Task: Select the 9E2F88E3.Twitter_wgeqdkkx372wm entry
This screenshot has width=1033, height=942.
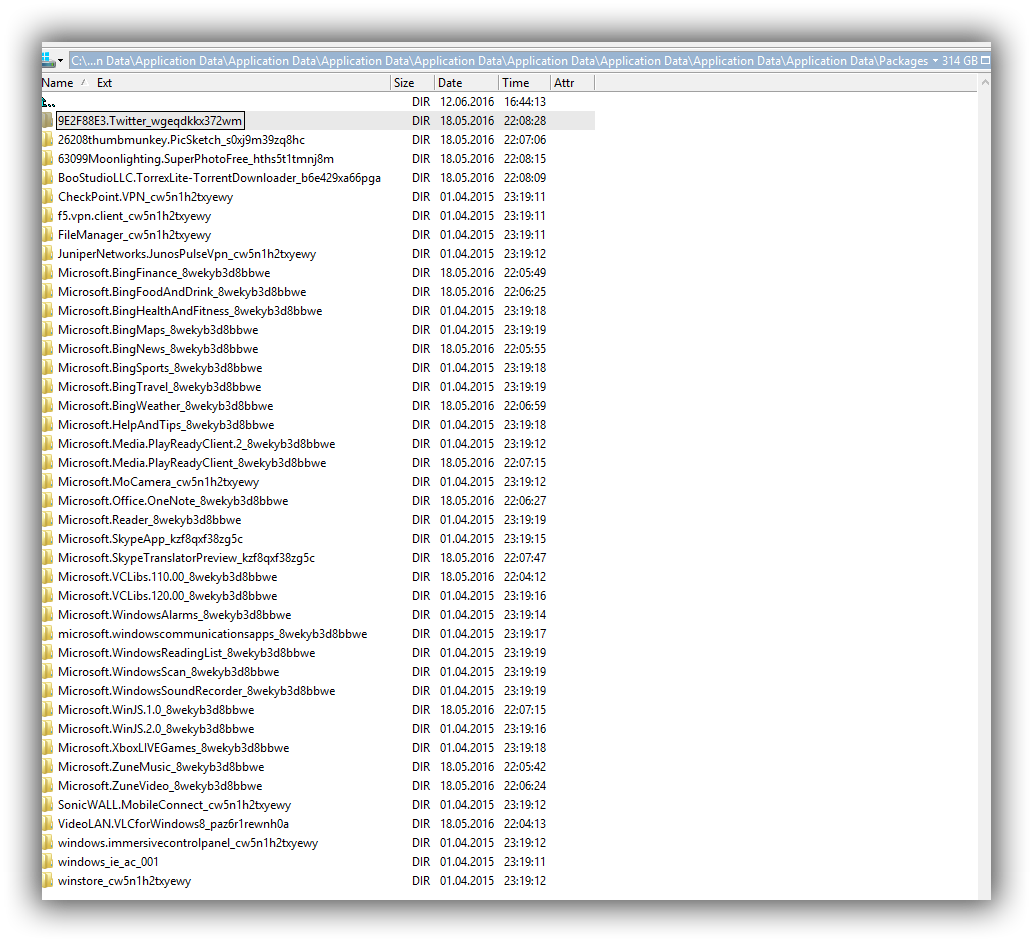Action: pyautogui.click(x=150, y=121)
